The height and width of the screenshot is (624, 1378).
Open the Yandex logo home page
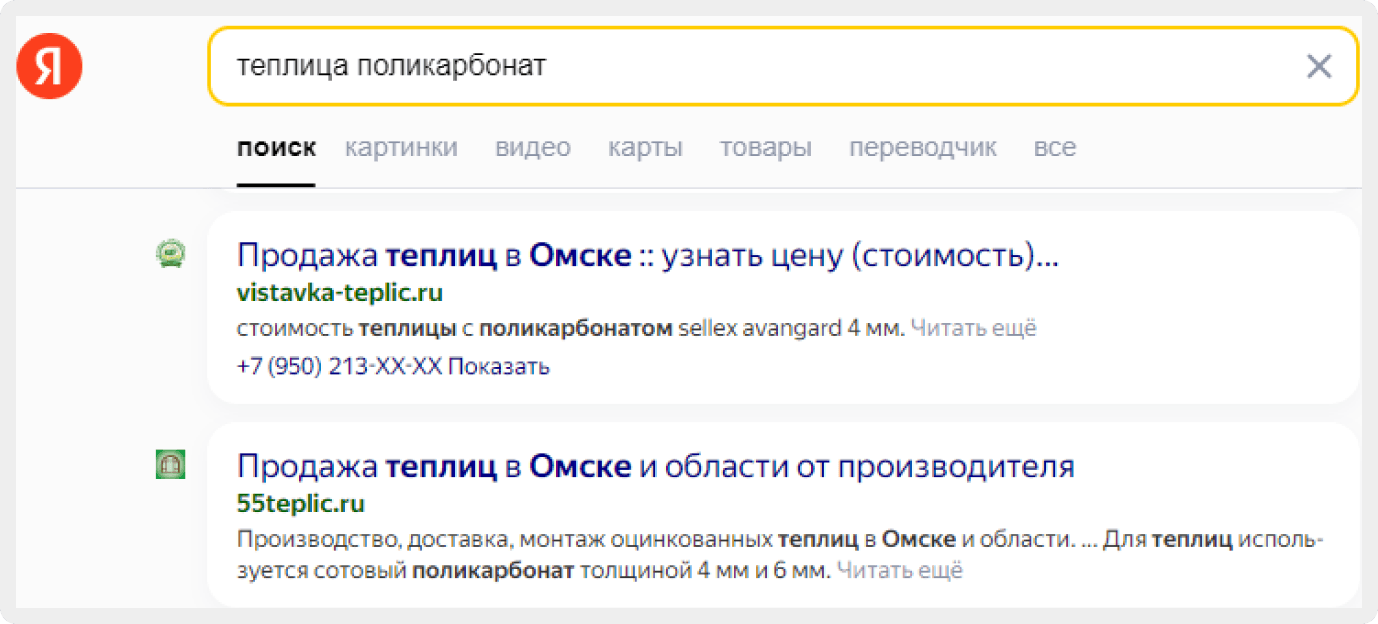49,66
